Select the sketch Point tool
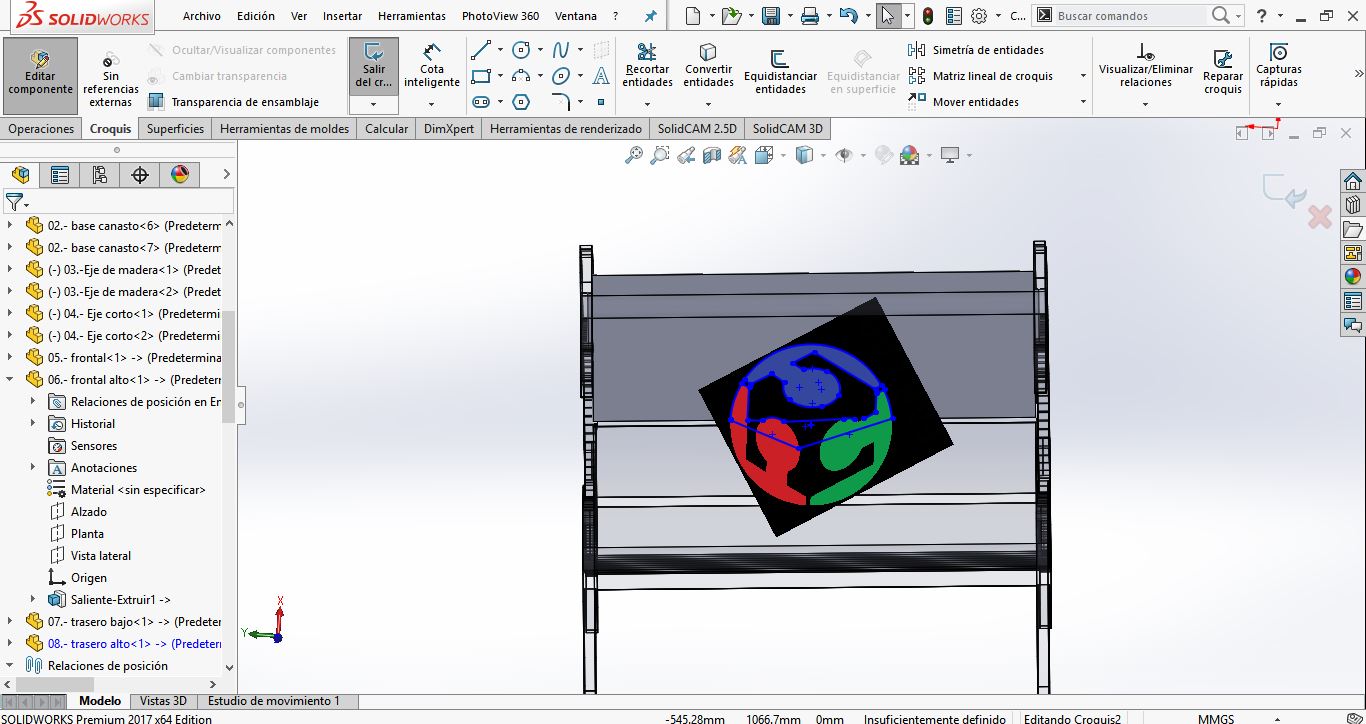This screenshot has height=724, width=1366. 601,102
